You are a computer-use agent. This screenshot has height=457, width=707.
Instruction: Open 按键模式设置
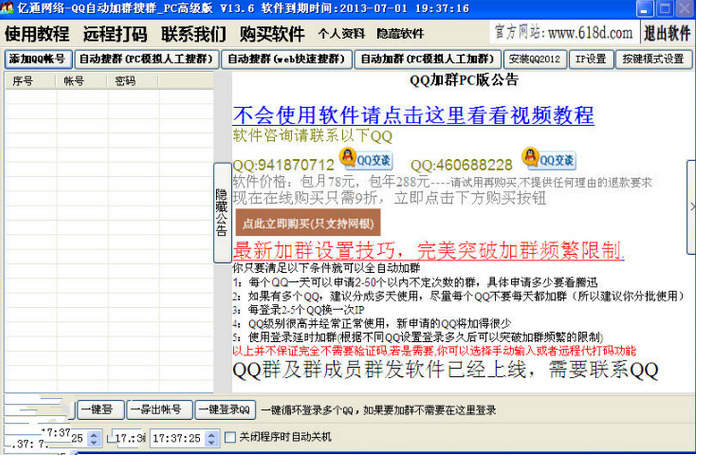(x=653, y=59)
